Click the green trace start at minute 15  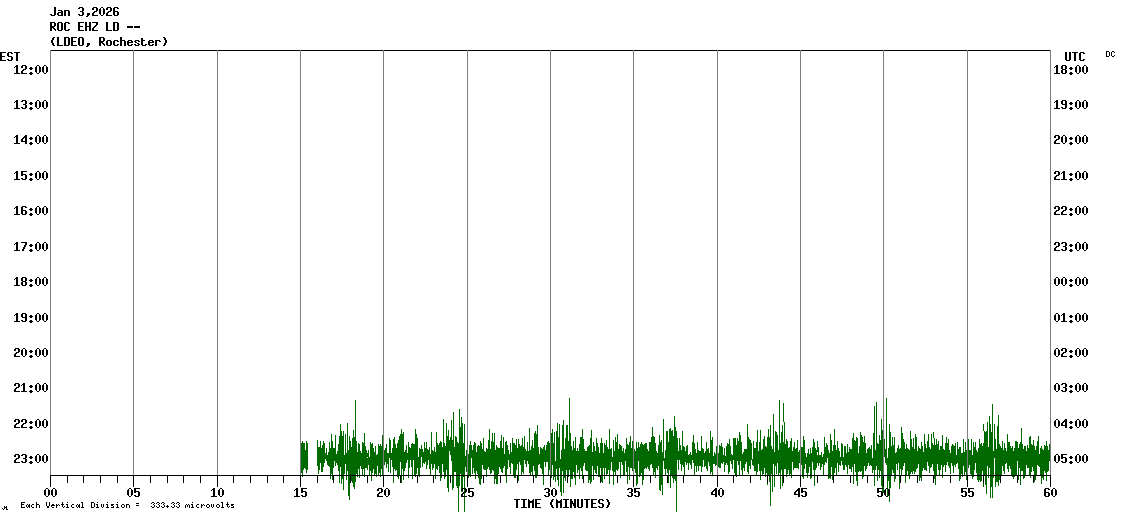[303, 457]
